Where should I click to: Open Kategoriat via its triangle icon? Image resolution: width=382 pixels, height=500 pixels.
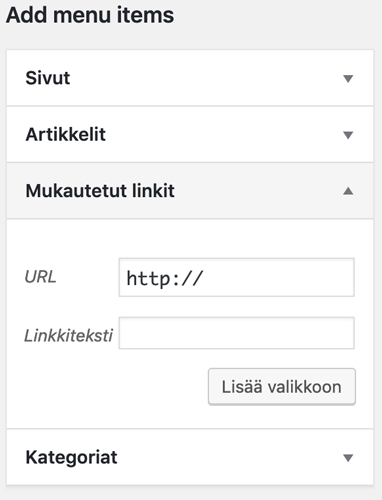pyautogui.click(x=348, y=458)
